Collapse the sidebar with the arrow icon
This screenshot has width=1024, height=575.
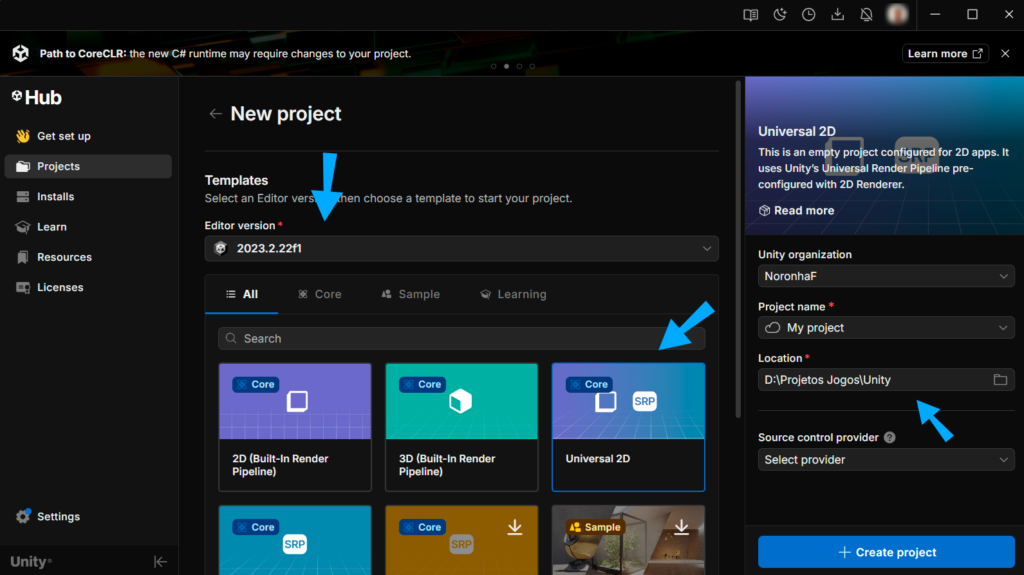160,561
